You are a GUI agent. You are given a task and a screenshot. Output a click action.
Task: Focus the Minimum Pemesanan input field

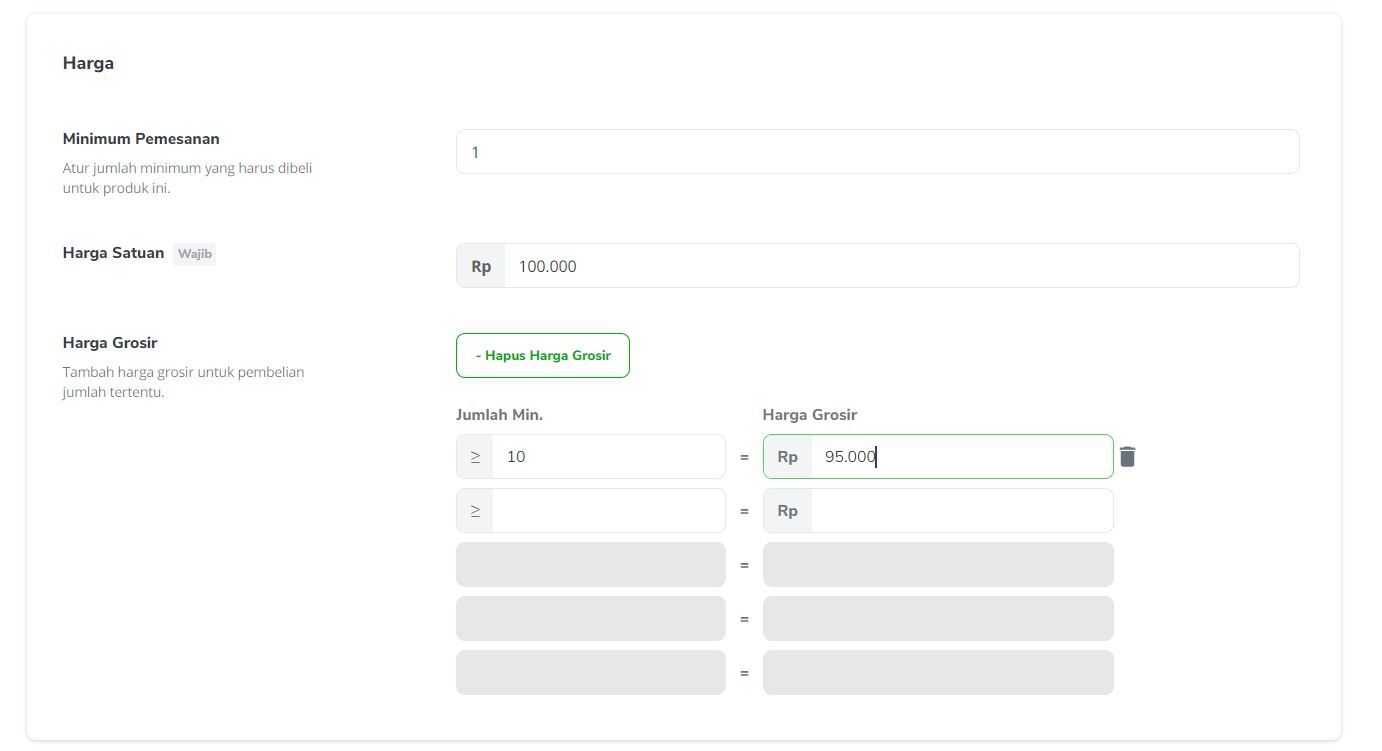877,152
